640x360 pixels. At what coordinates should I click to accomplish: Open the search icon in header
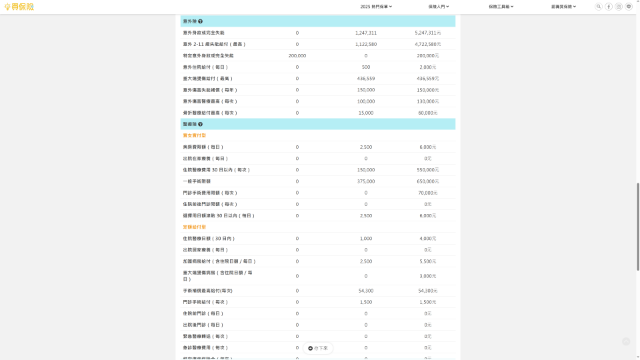[598, 7]
